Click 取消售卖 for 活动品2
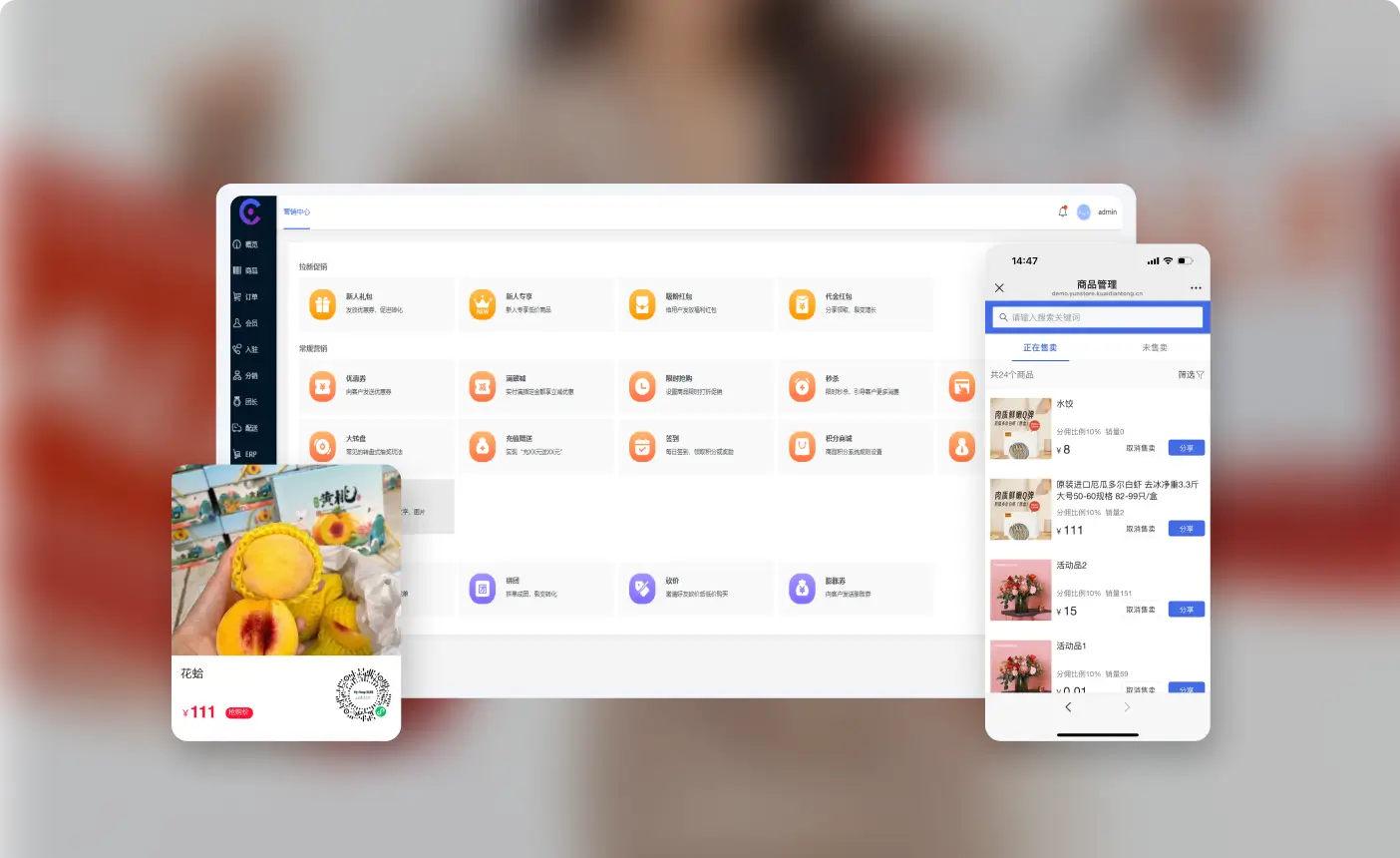The image size is (1400, 858). pyautogui.click(x=1140, y=610)
